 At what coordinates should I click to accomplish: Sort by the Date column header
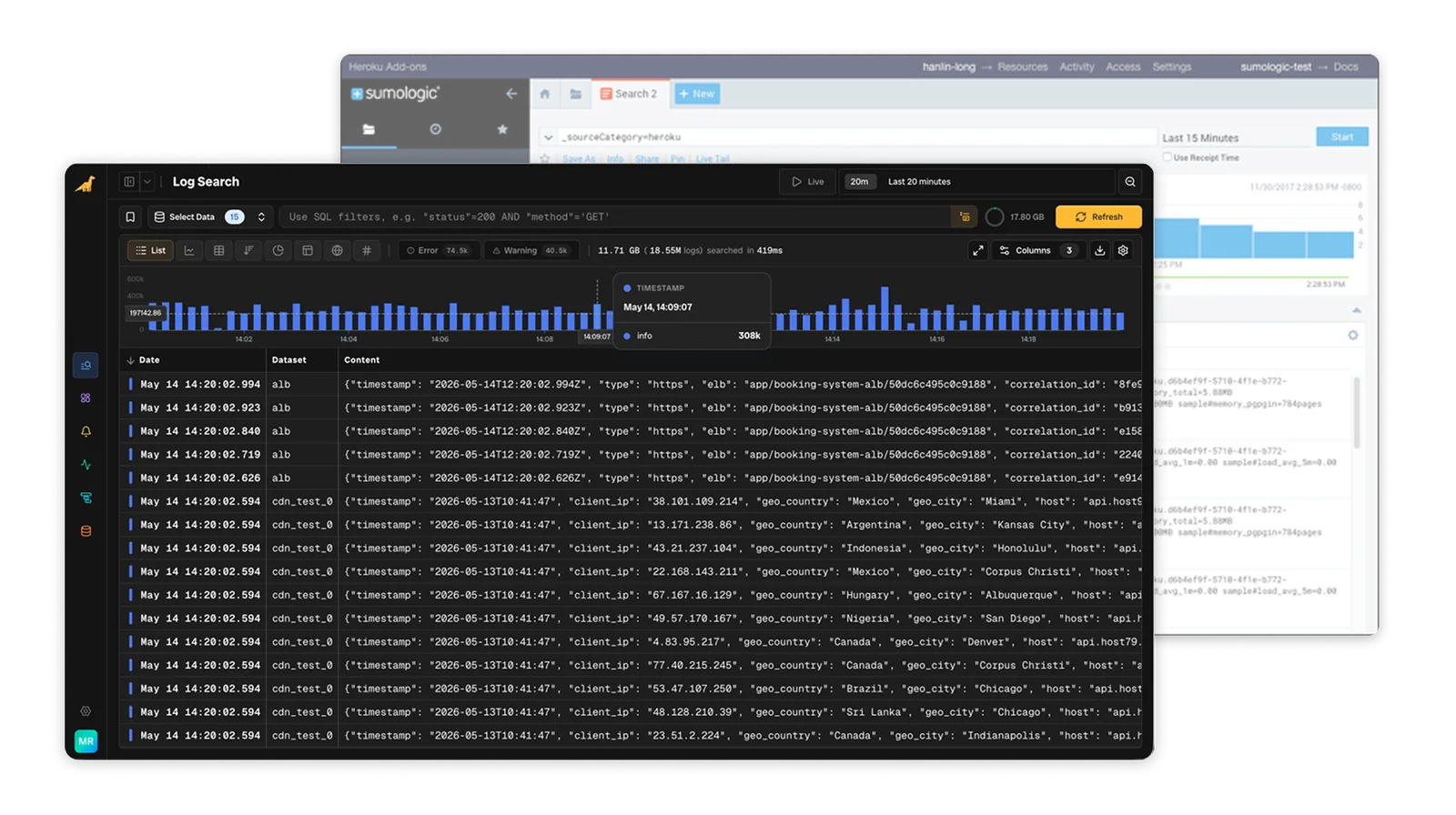(x=149, y=360)
